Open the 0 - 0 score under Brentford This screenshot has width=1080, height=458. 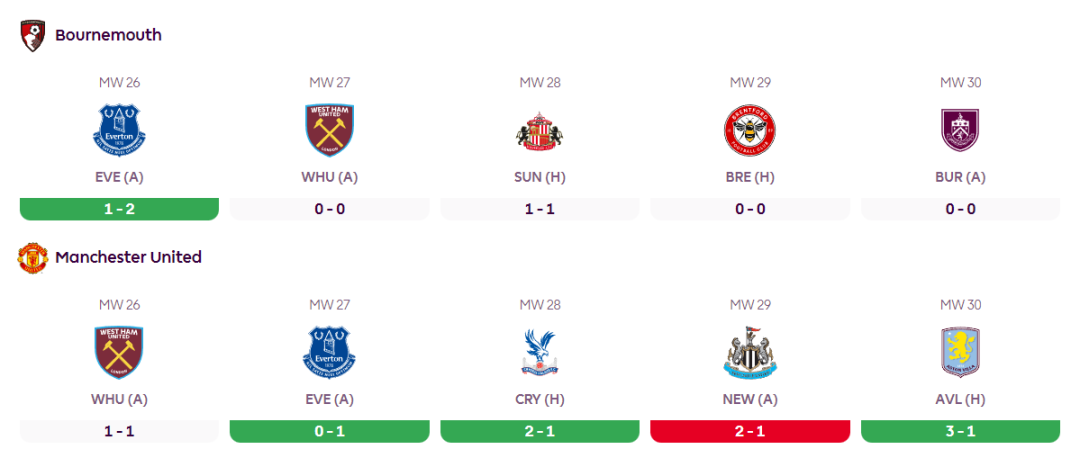[750, 209]
